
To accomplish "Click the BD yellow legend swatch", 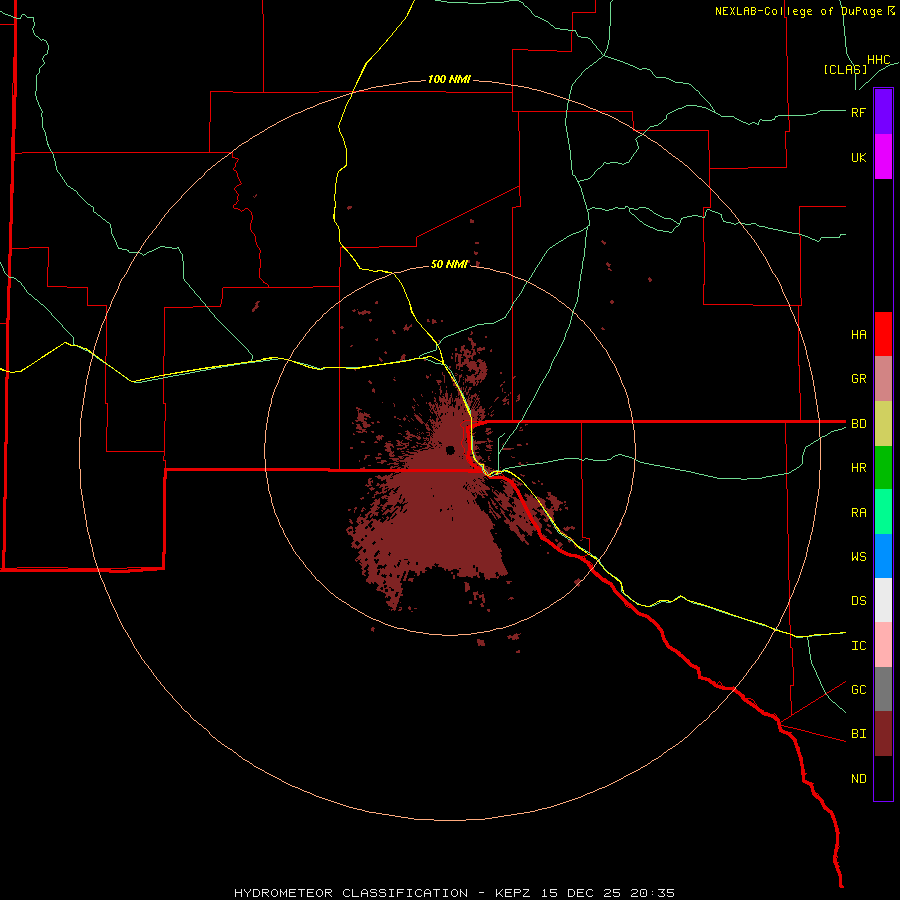I will [883, 424].
